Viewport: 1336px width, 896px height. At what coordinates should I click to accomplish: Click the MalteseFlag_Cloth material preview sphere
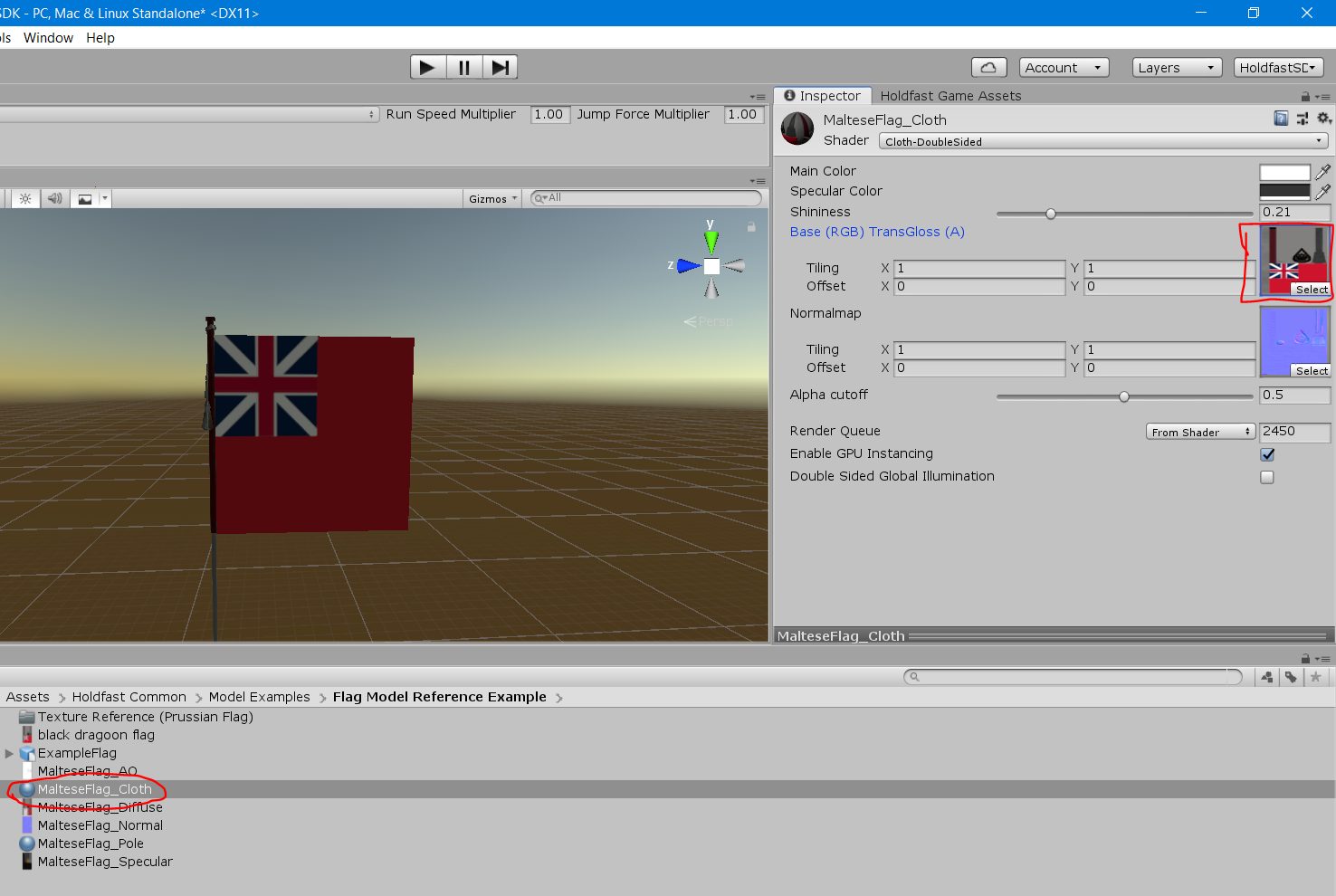pyautogui.click(x=797, y=129)
